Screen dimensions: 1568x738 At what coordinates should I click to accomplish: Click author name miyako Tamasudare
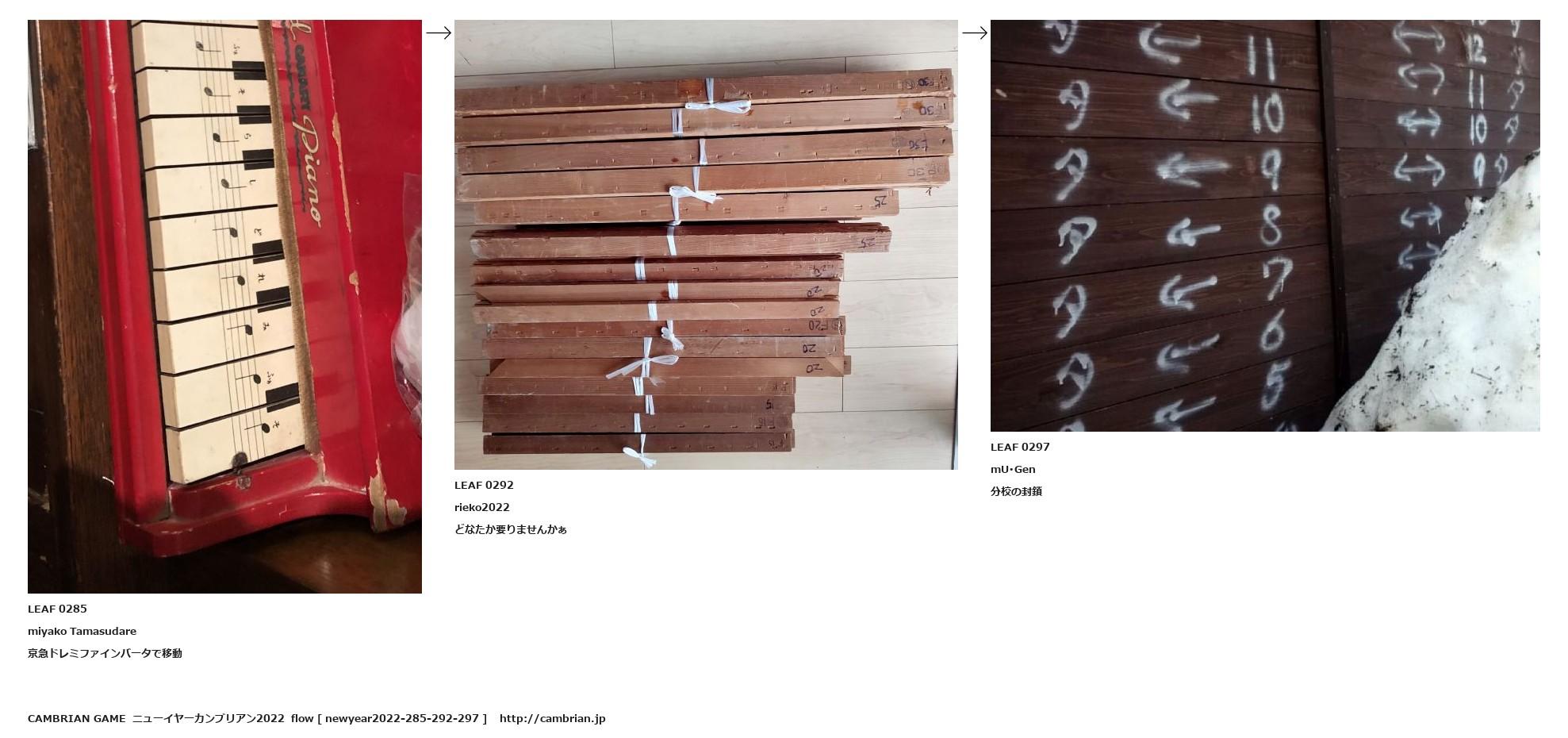pyautogui.click(x=82, y=631)
